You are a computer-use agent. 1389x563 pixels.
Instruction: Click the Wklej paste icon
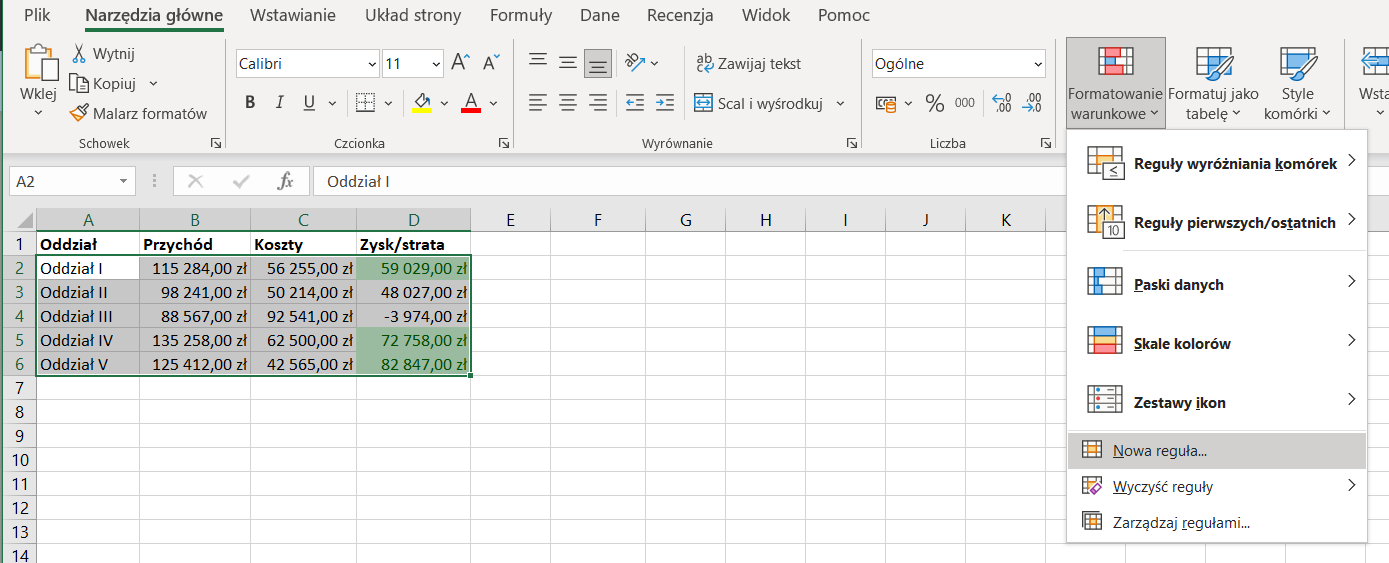point(40,62)
